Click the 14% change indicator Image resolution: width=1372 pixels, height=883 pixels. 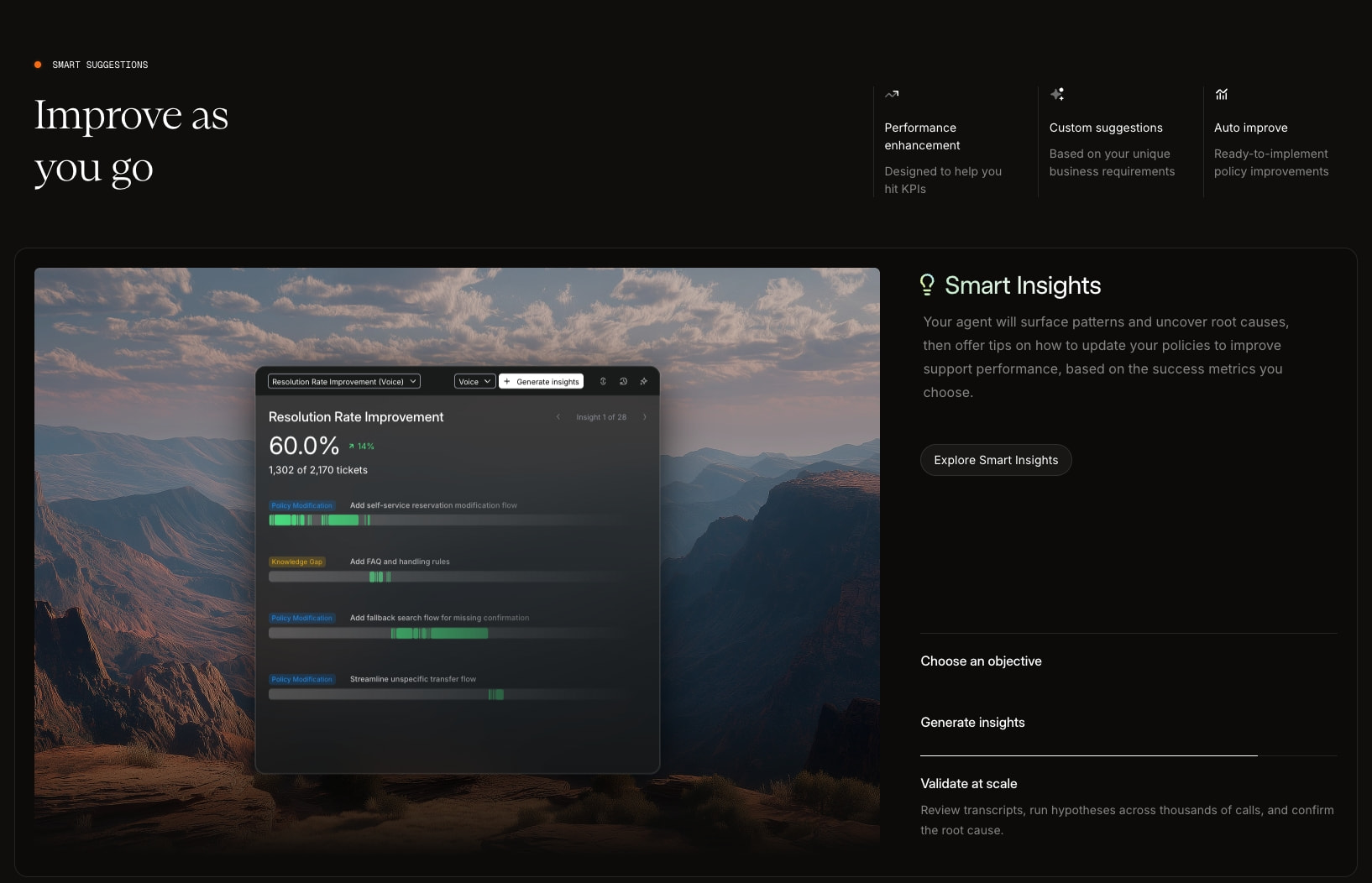point(361,447)
